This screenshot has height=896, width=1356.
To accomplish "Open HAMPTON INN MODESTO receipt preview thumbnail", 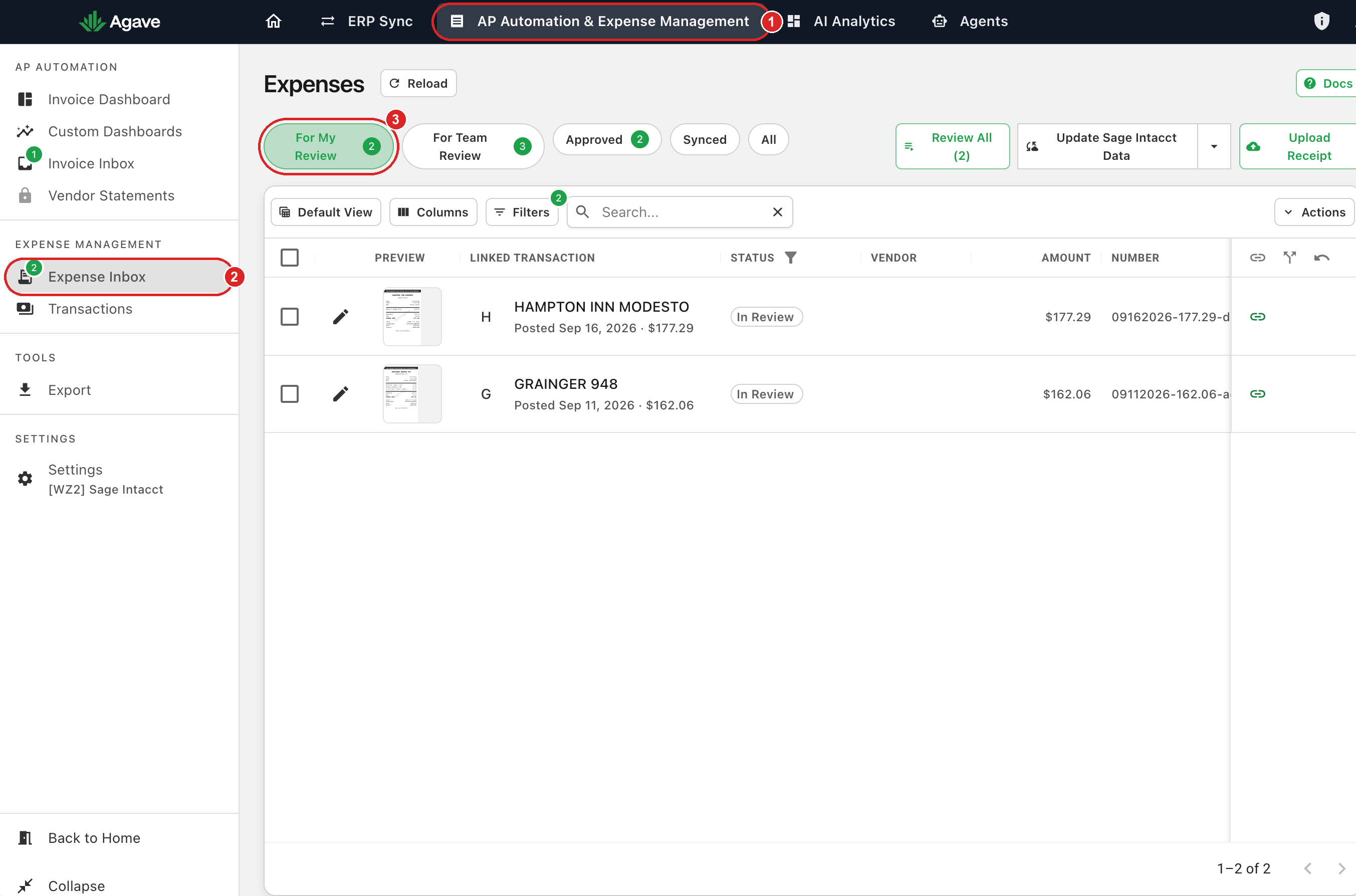I will click(412, 317).
